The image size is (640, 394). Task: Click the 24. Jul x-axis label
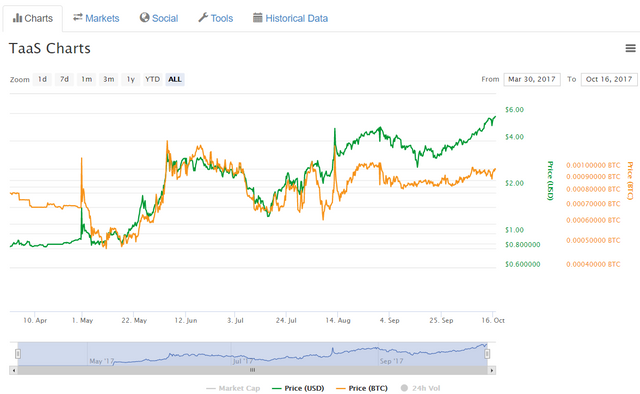click(x=286, y=321)
